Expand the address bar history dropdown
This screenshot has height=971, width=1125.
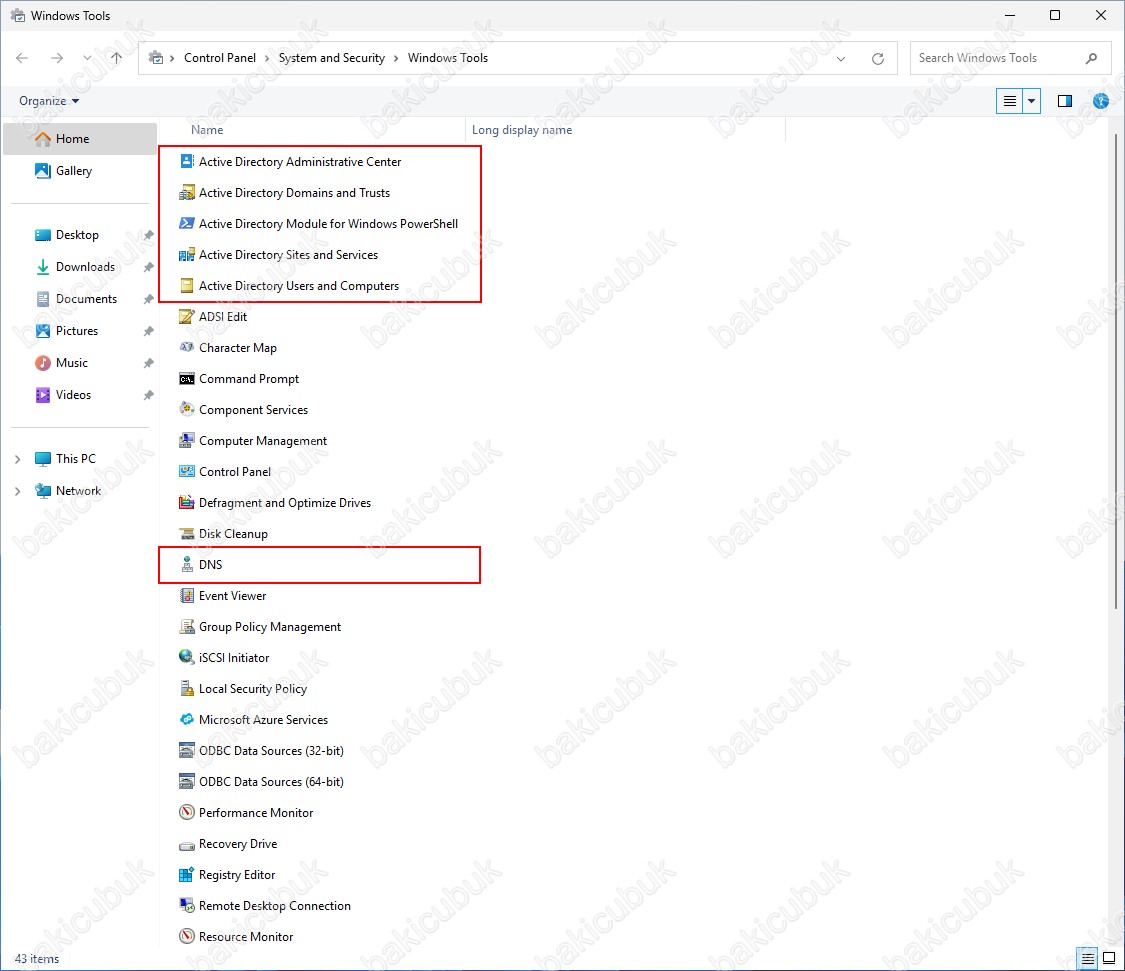point(841,59)
